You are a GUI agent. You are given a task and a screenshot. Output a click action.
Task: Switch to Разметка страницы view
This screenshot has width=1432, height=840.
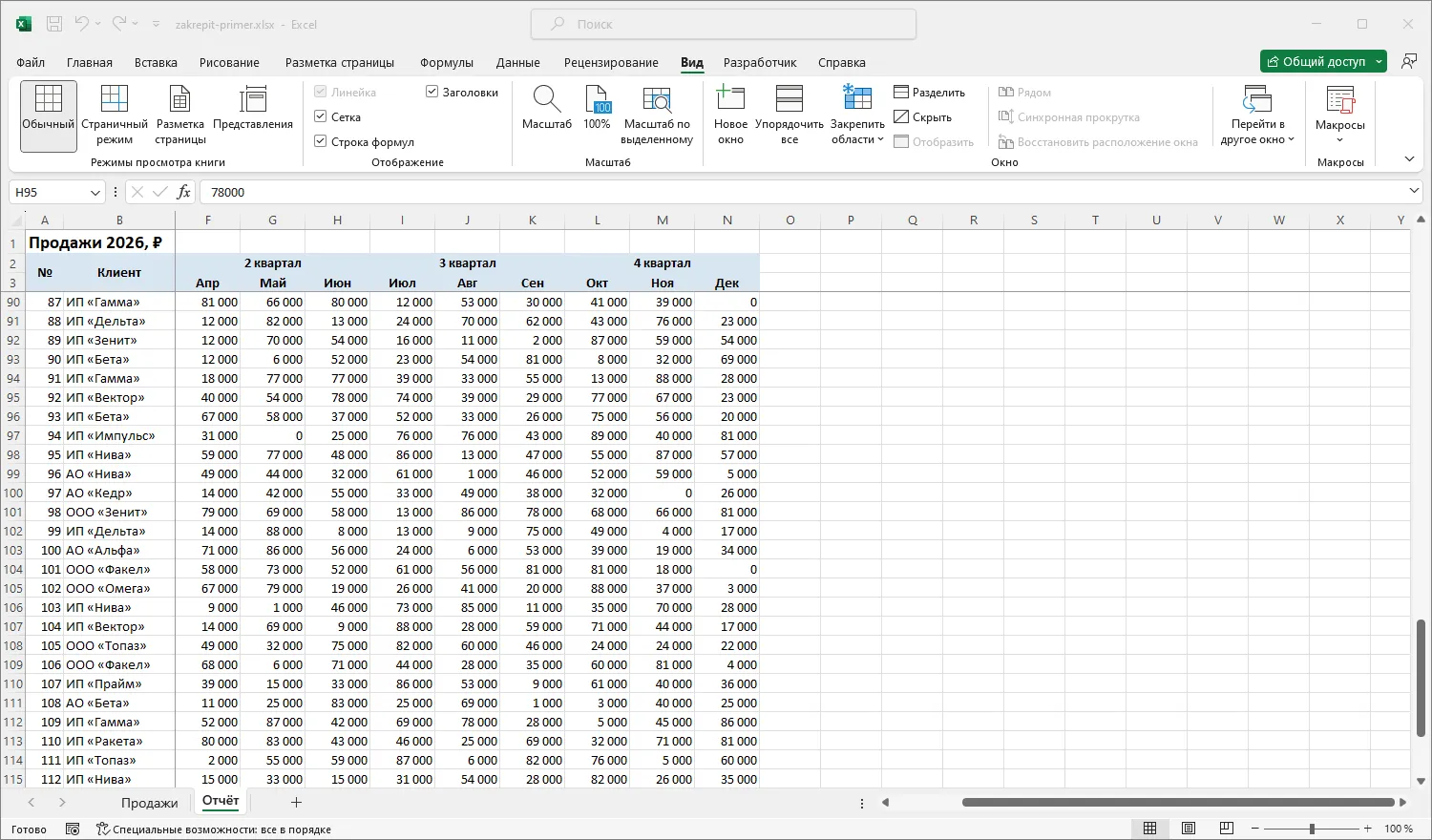tap(180, 115)
